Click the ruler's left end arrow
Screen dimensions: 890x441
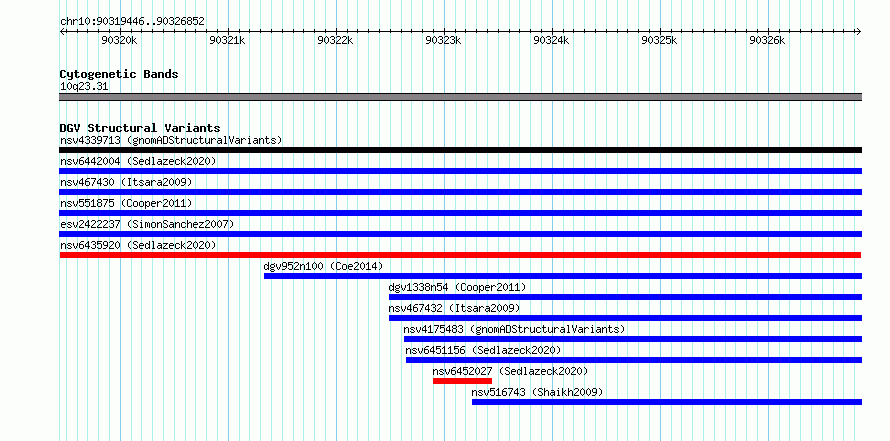click(x=62, y=31)
